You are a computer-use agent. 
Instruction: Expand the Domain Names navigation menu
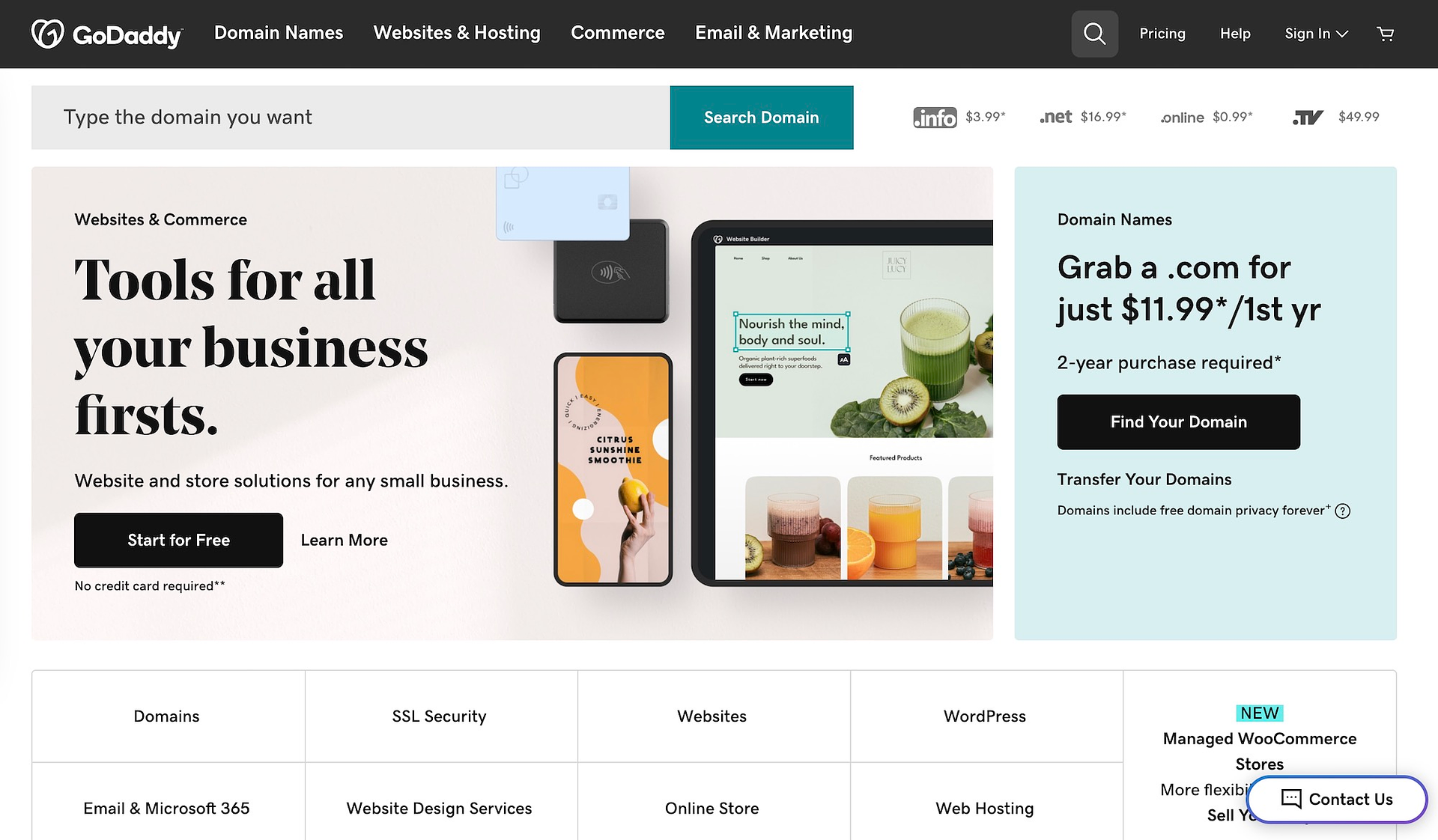tap(278, 33)
